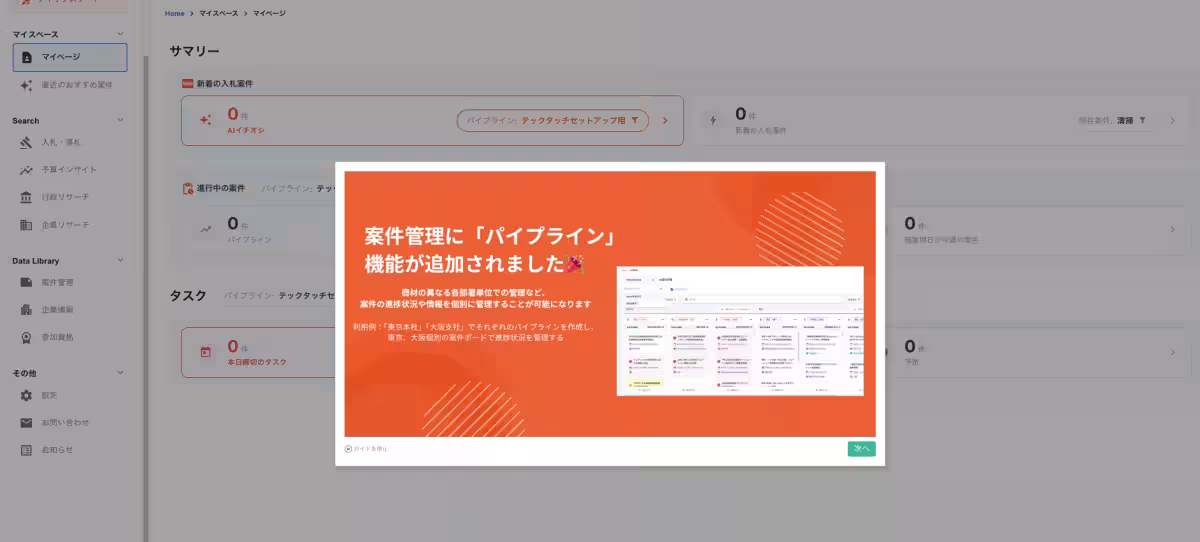Click the 行政リサーチ building icon
Image resolution: width=1200 pixels, height=542 pixels.
[x=27, y=198]
